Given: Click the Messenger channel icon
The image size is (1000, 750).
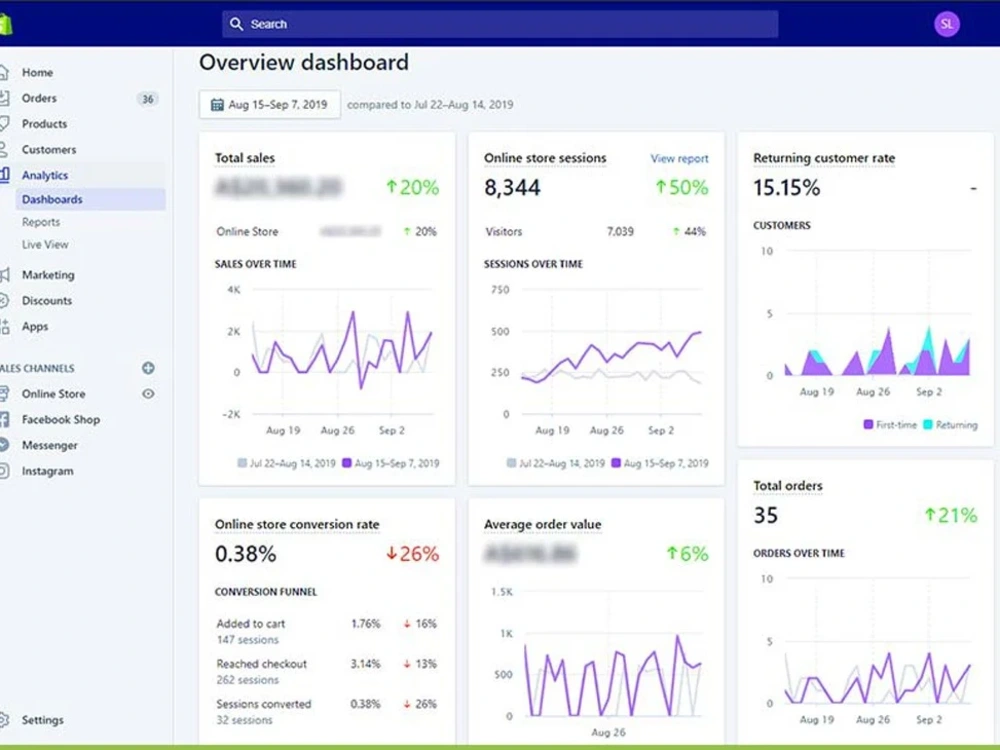Looking at the screenshot, I should [x=4, y=445].
